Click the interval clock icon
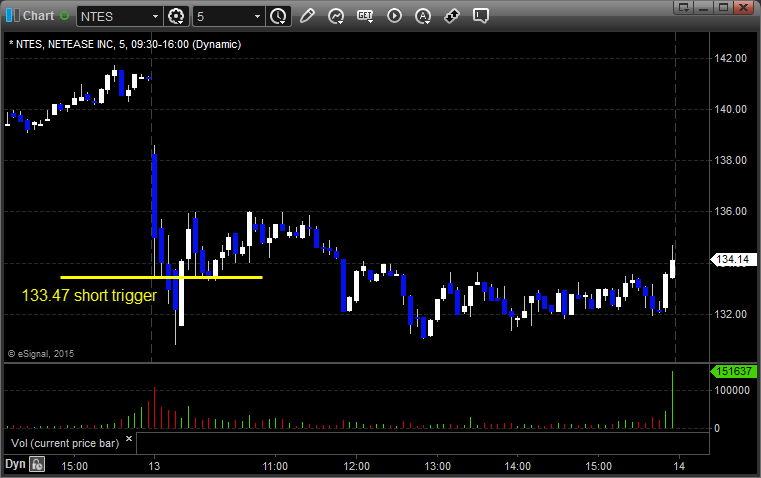761x478 pixels. click(x=277, y=16)
